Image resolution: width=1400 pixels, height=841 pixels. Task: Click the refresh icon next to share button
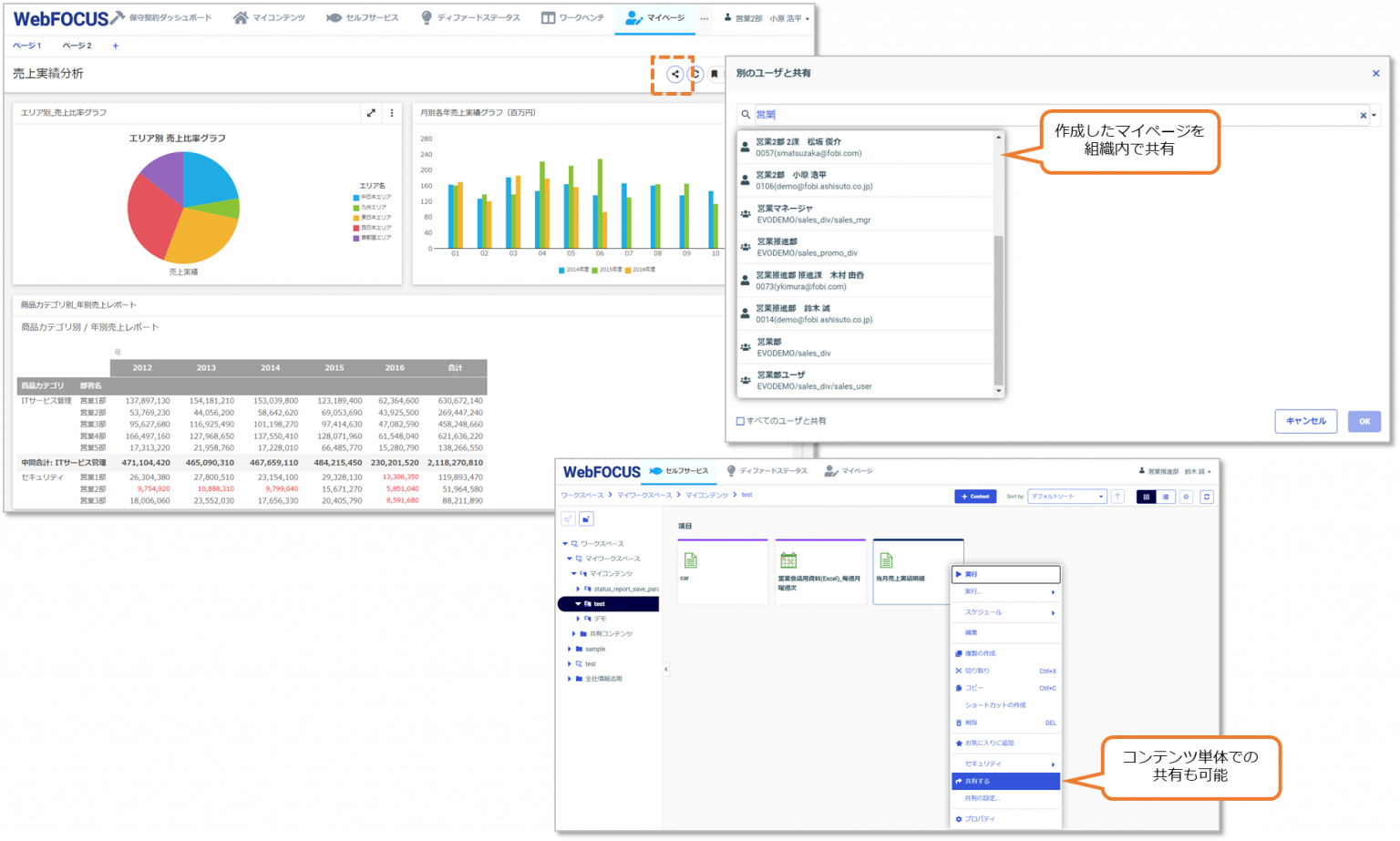pos(695,74)
